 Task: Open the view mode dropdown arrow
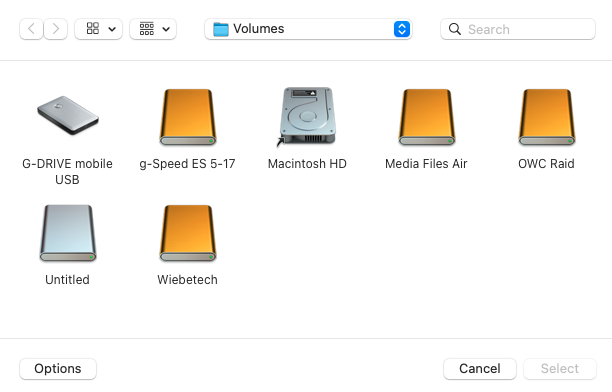[112, 29]
